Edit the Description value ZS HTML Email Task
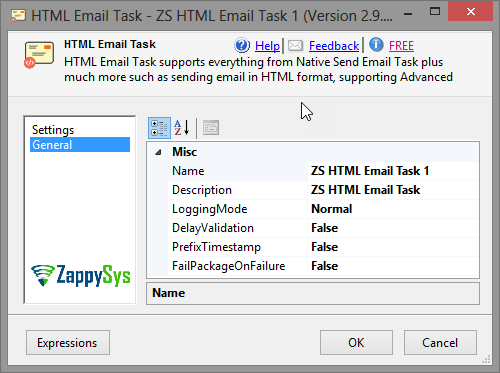Viewport: 500px width, 373px height. tap(393, 190)
